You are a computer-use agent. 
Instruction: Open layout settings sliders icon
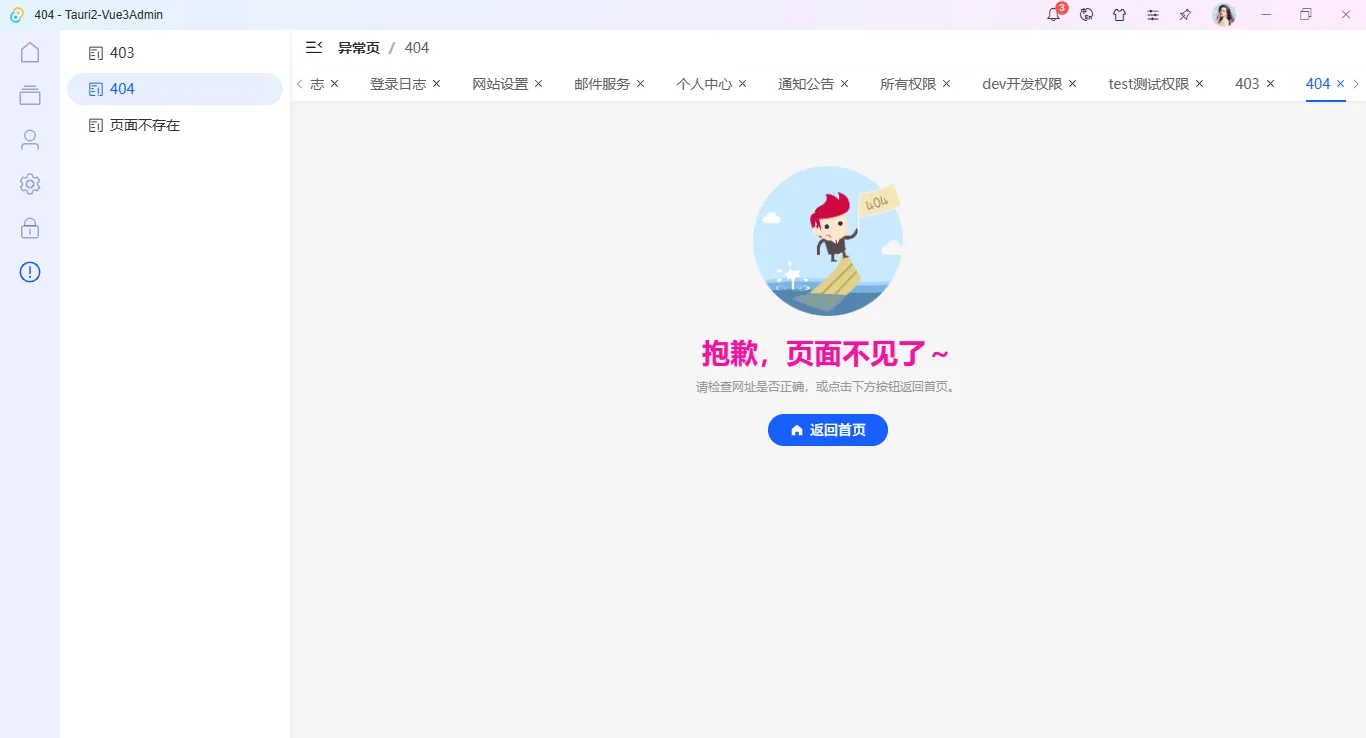click(1152, 14)
